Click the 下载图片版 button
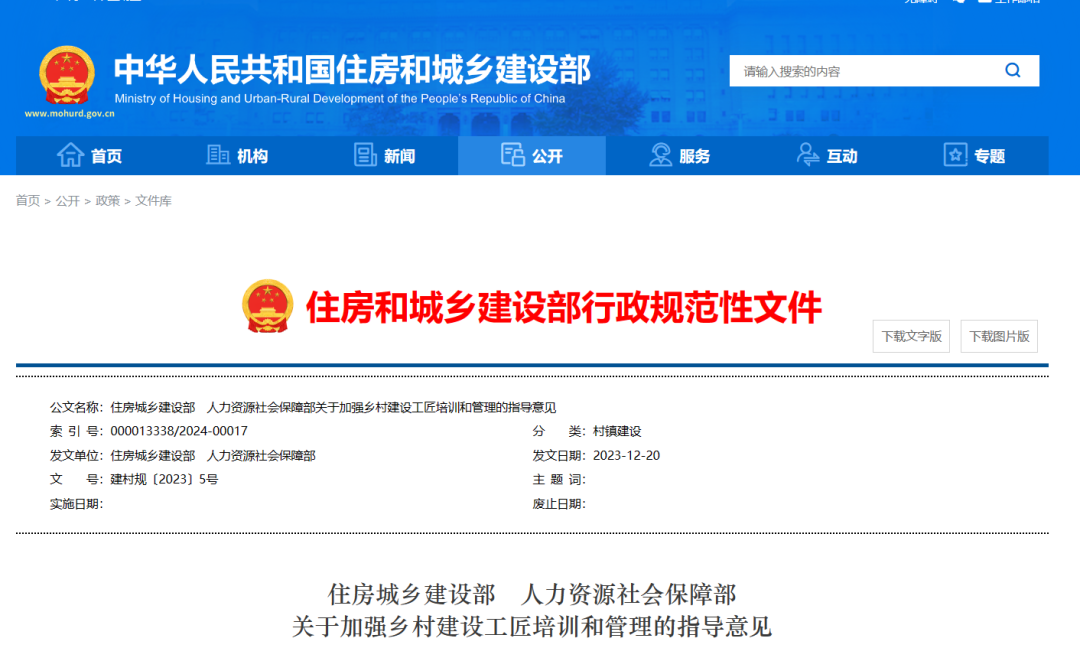The width and height of the screenshot is (1080, 648). pos(999,336)
